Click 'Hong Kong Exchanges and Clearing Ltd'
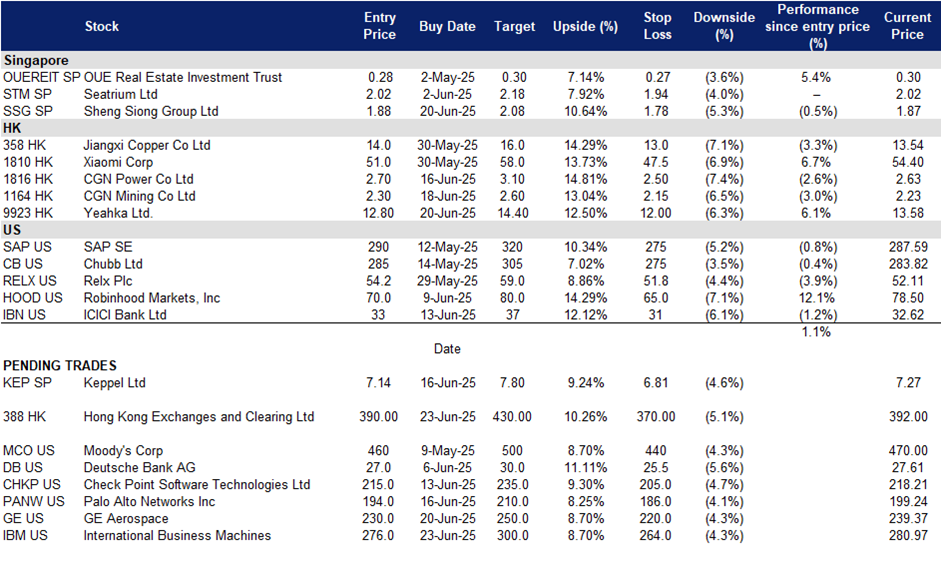 (199, 416)
